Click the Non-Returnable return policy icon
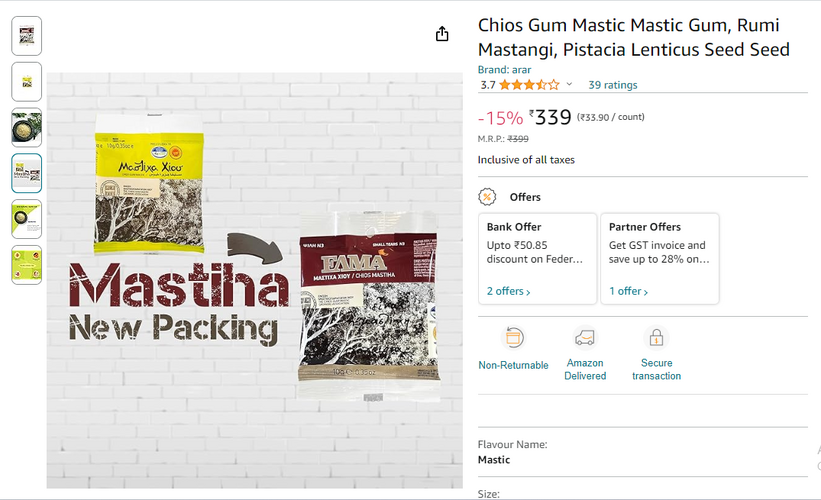 (513, 338)
